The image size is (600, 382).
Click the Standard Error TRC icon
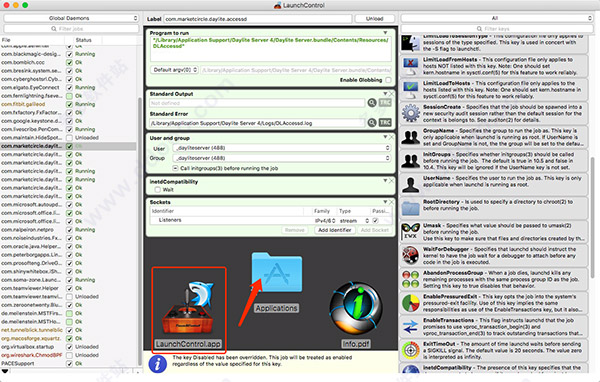[385, 122]
